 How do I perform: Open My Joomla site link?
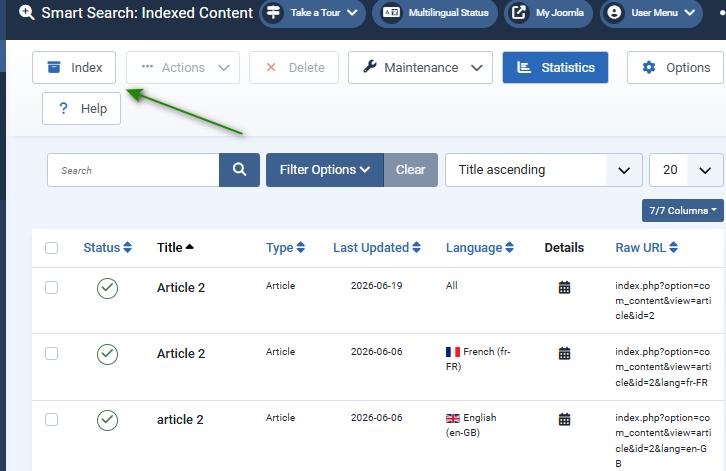(548, 13)
